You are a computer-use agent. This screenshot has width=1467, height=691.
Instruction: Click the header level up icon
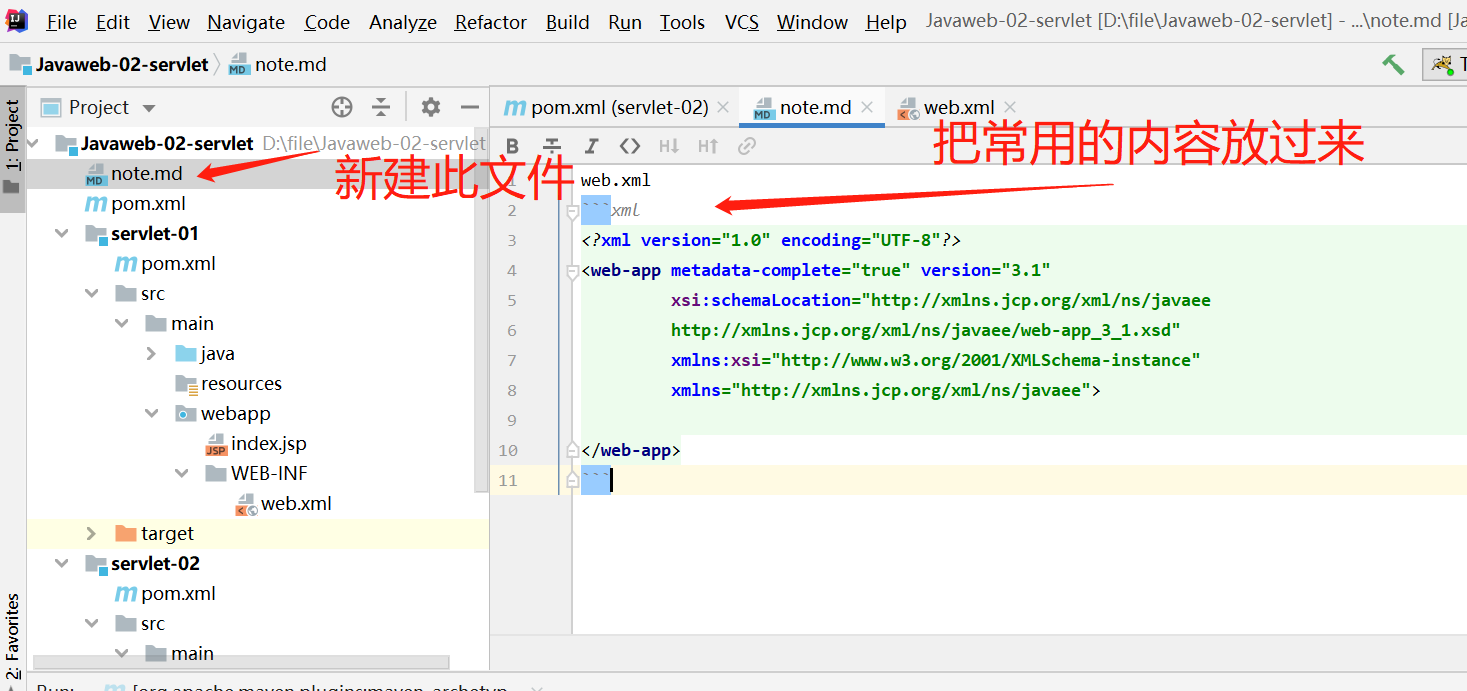708,146
